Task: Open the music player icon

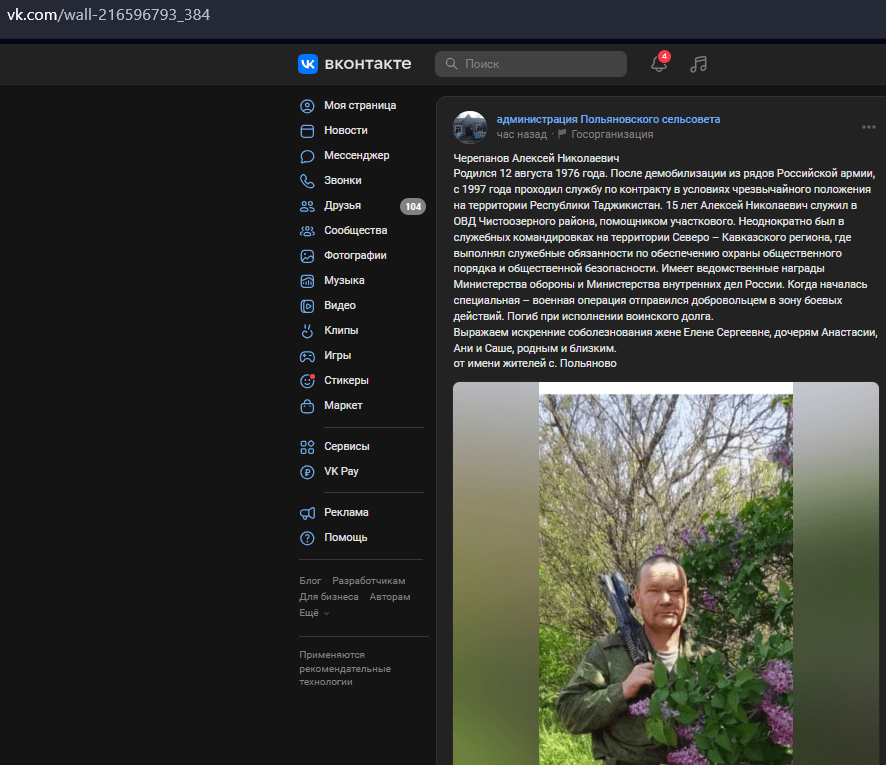Action: [x=698, y=64]
